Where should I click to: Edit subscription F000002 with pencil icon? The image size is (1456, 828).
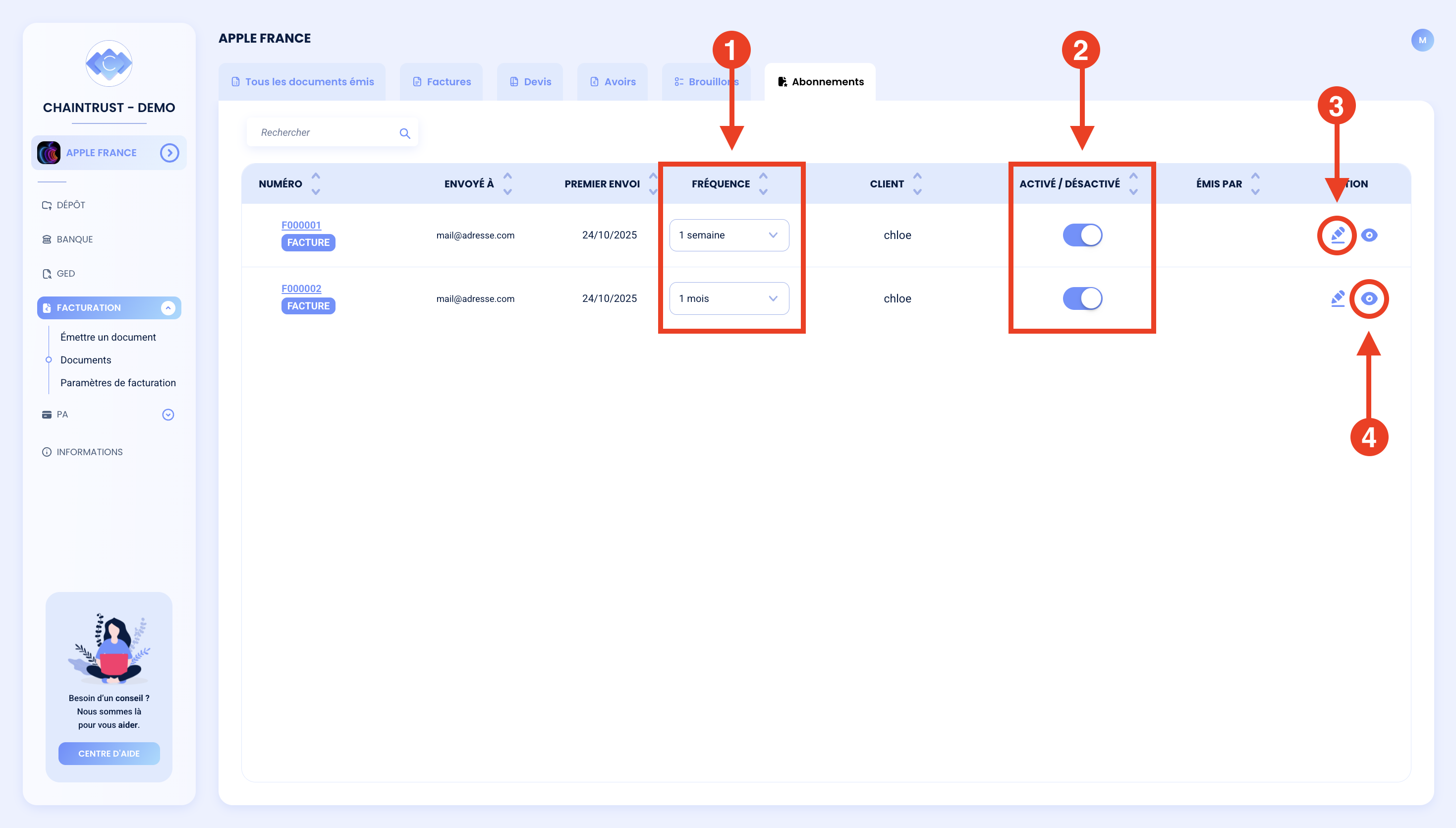(1338, 298)
